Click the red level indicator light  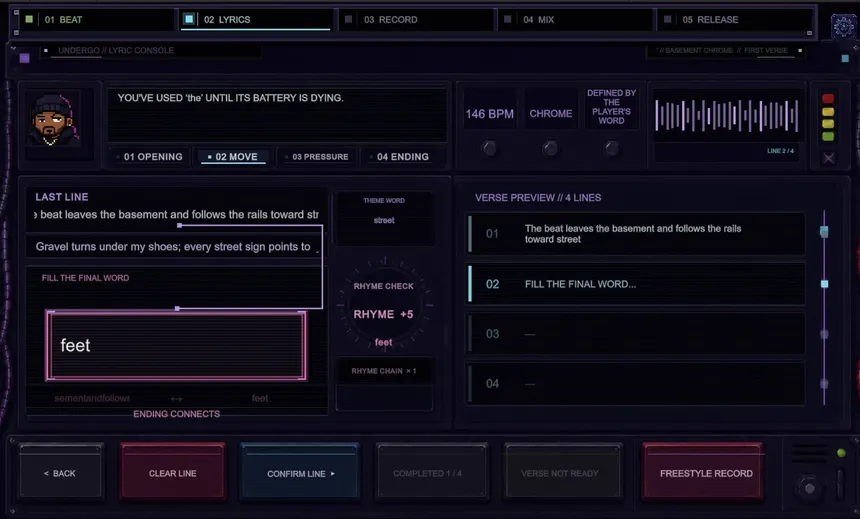pos(828,99)
